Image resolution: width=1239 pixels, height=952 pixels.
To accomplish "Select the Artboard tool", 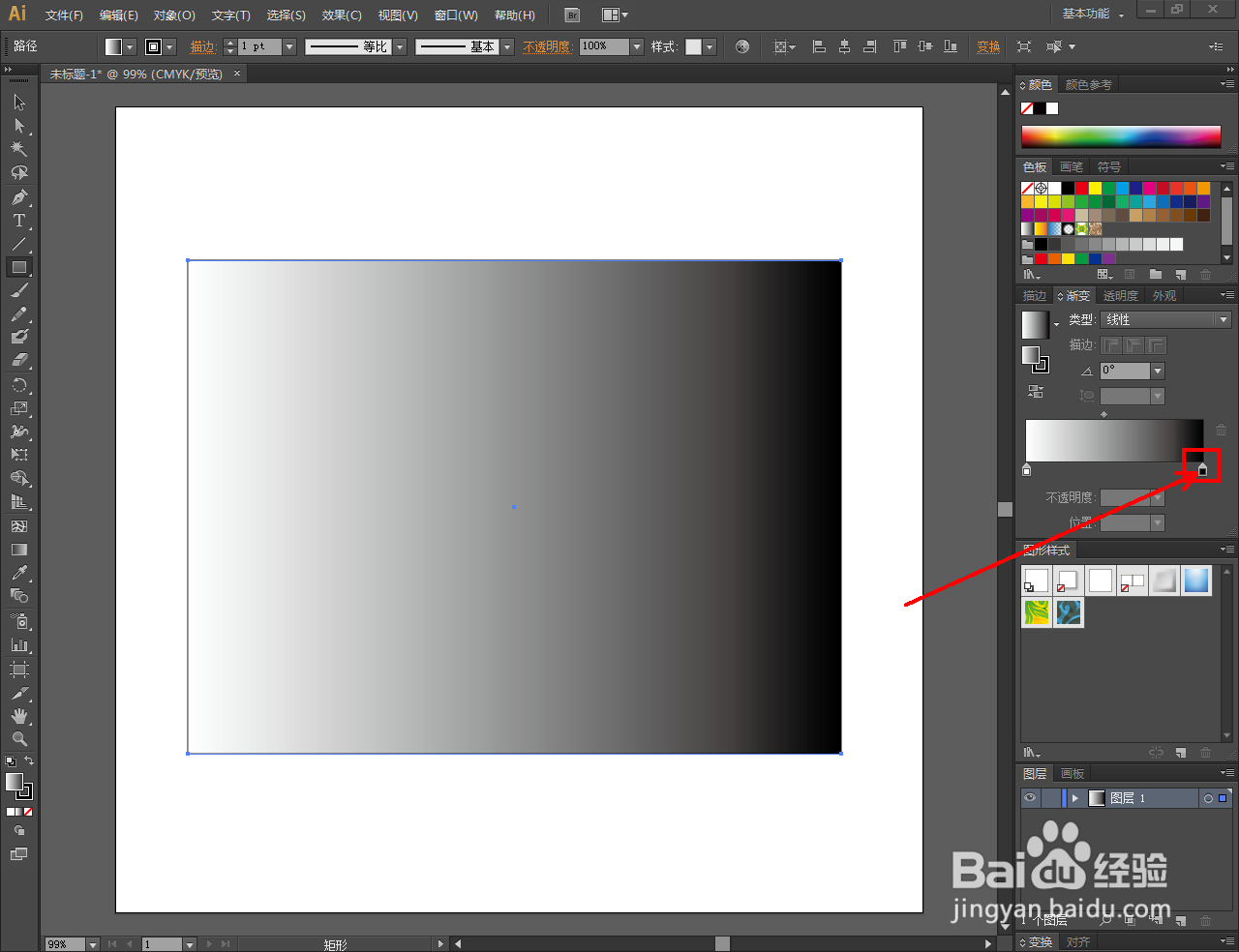I will (18, 669).
